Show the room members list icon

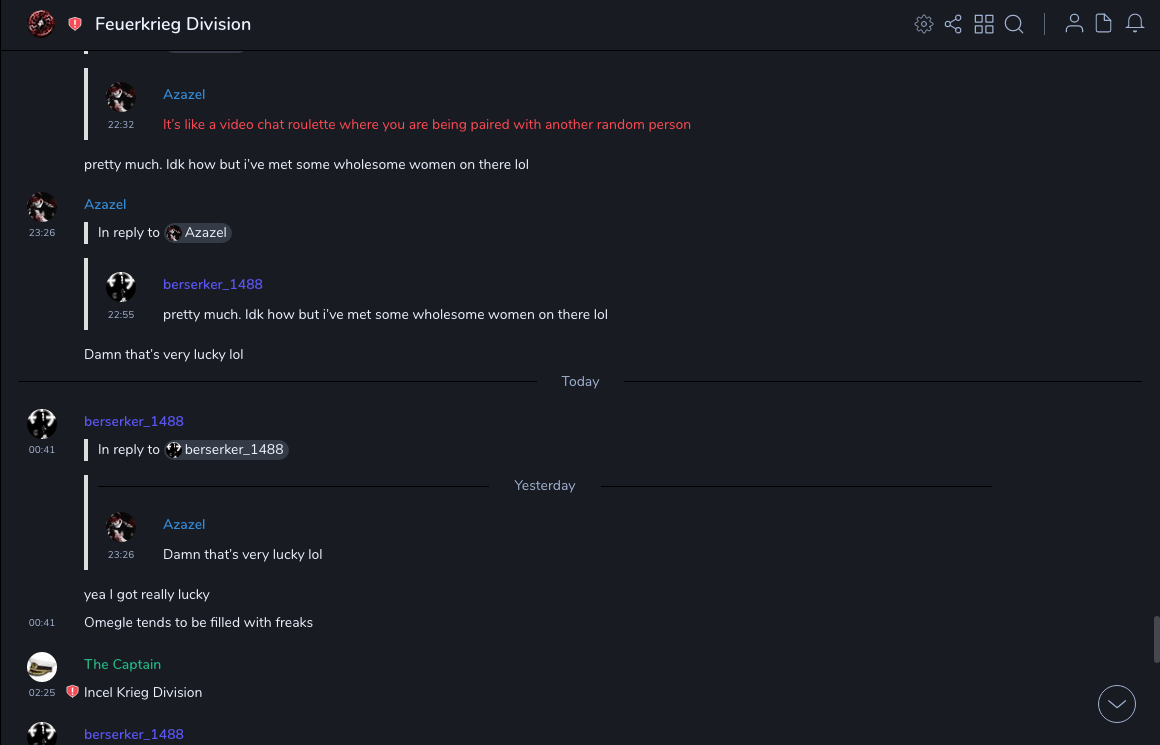1074,24
